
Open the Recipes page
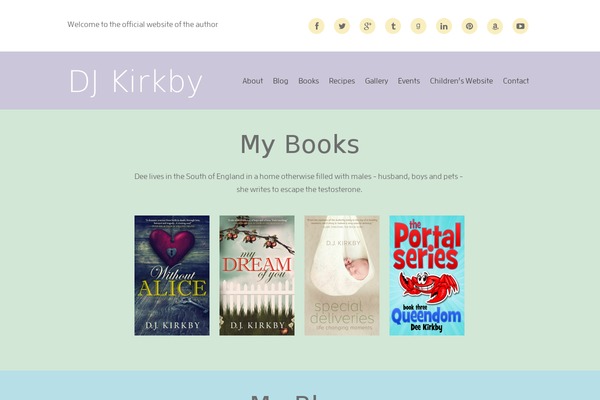point(342,81)
